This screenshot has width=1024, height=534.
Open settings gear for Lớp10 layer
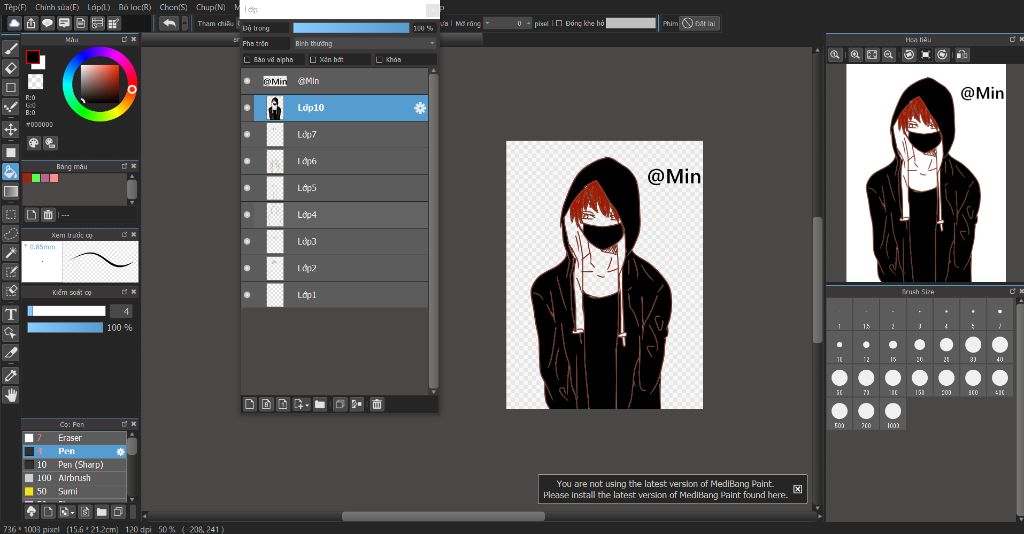pyautogui.click(x=420, y=108)
